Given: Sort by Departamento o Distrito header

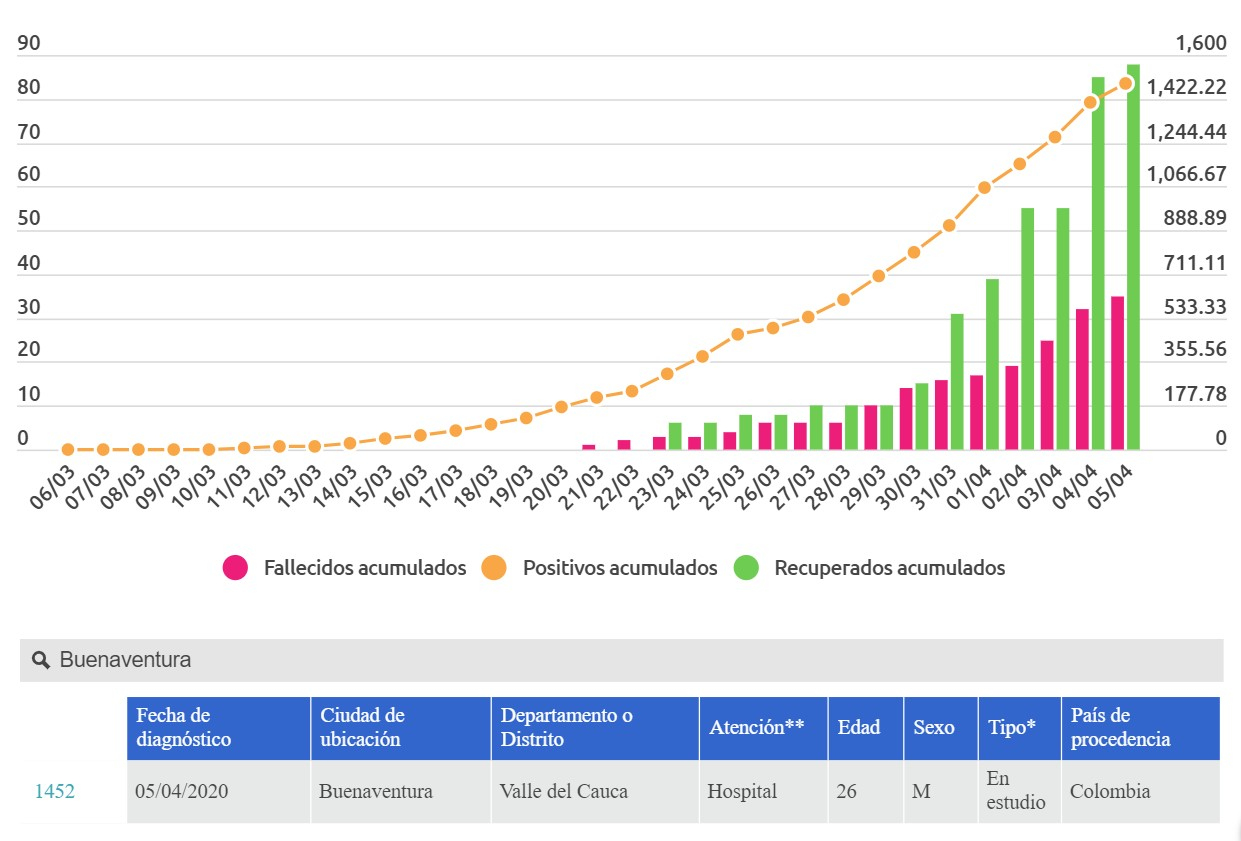Looking at the screenshot, I should 595,728.
